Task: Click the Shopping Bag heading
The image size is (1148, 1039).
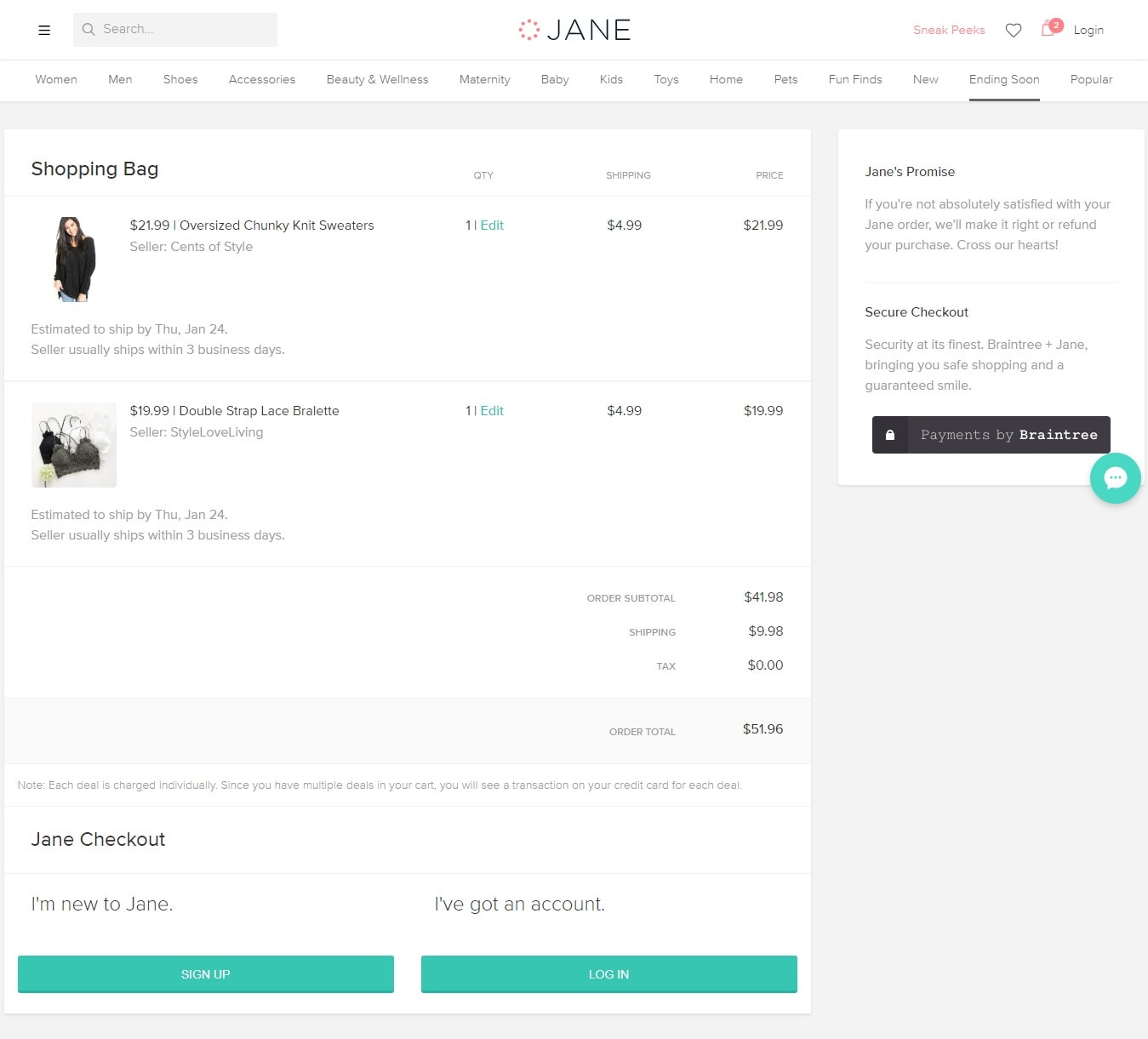Action: pyautogui.click(x=94, y=169)
